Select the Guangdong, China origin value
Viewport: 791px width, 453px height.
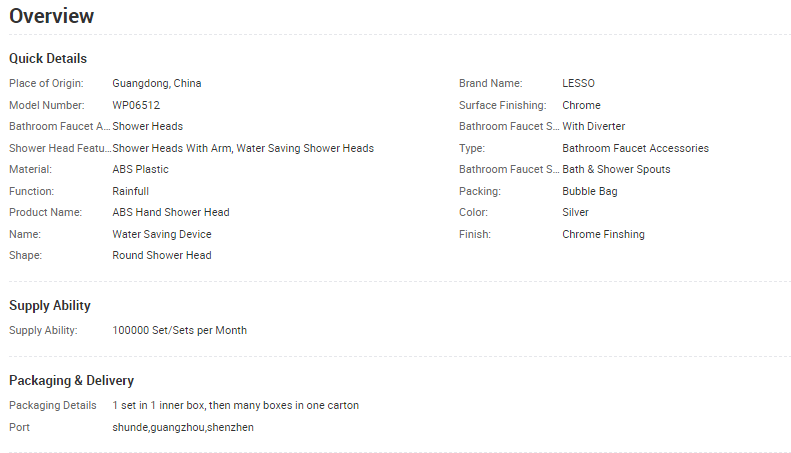[x=156, y=83]
